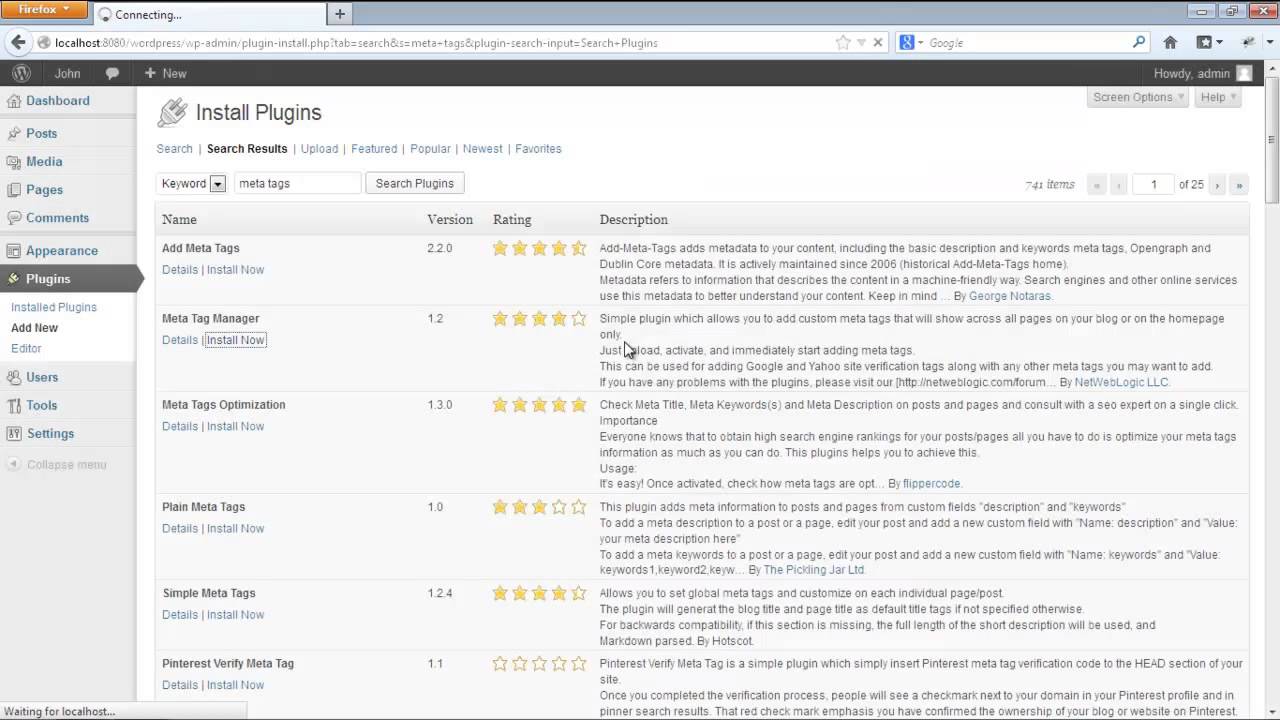Click the Pages icon in sidebar
Image resolution: width=1280 pixels, height=720 pixels.
(x=14, y=189)
